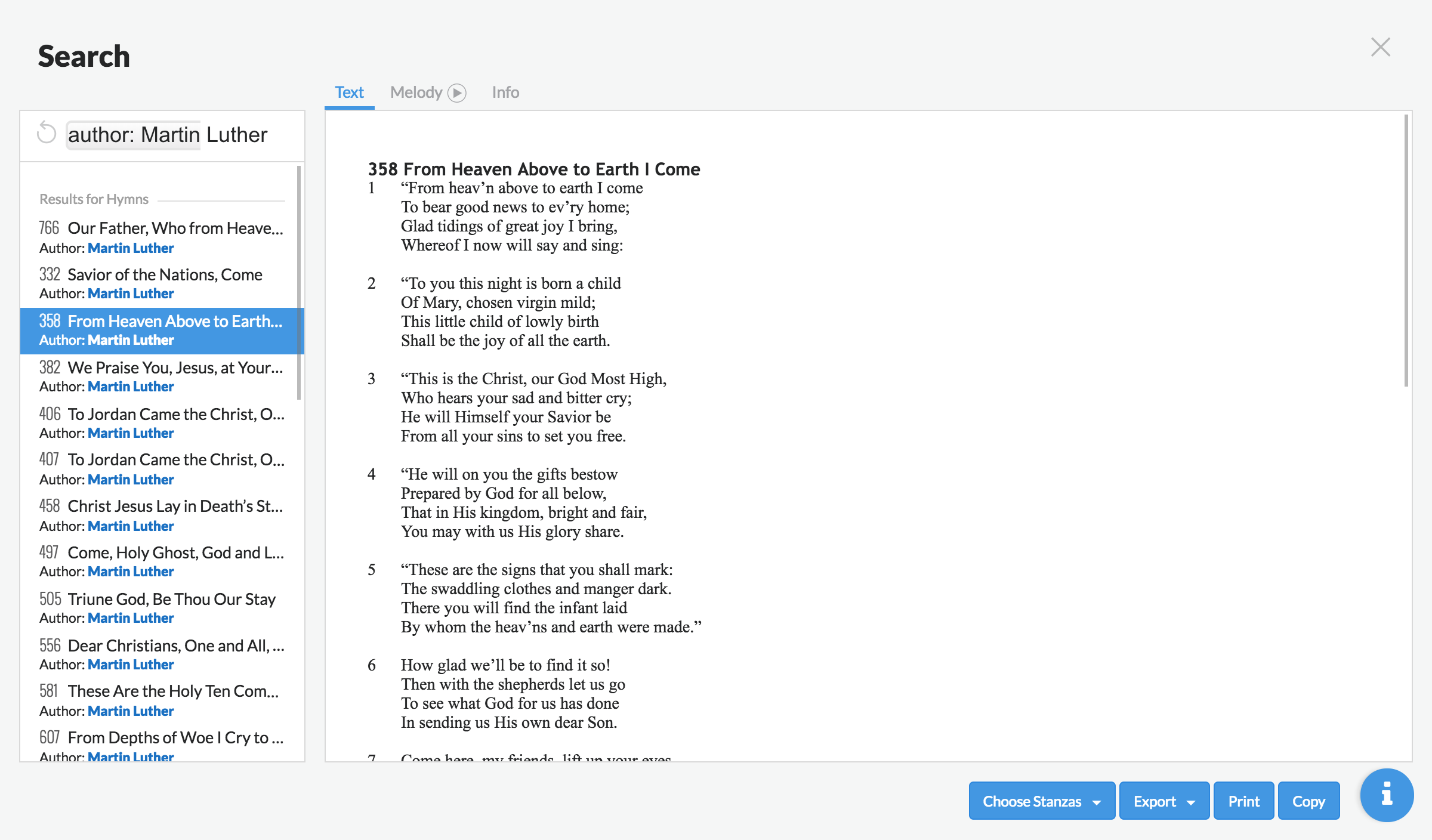
Task: Select hymn 332 Savior of the Nations, Come
Action: (x=161, y=283)
